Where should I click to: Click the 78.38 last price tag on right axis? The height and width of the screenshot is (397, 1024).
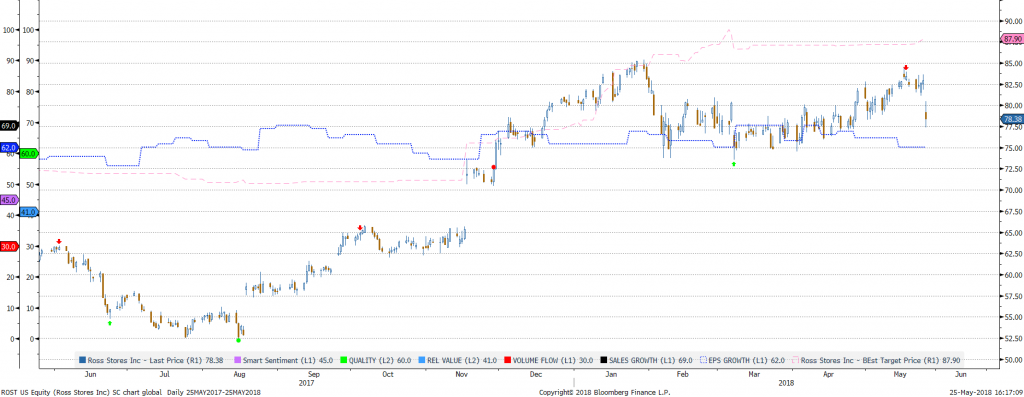(1012, 119)
